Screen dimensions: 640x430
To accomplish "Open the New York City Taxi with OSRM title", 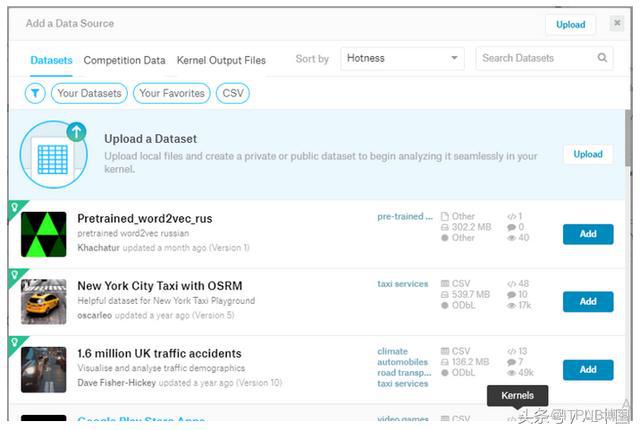I will [x=160, y=286].
